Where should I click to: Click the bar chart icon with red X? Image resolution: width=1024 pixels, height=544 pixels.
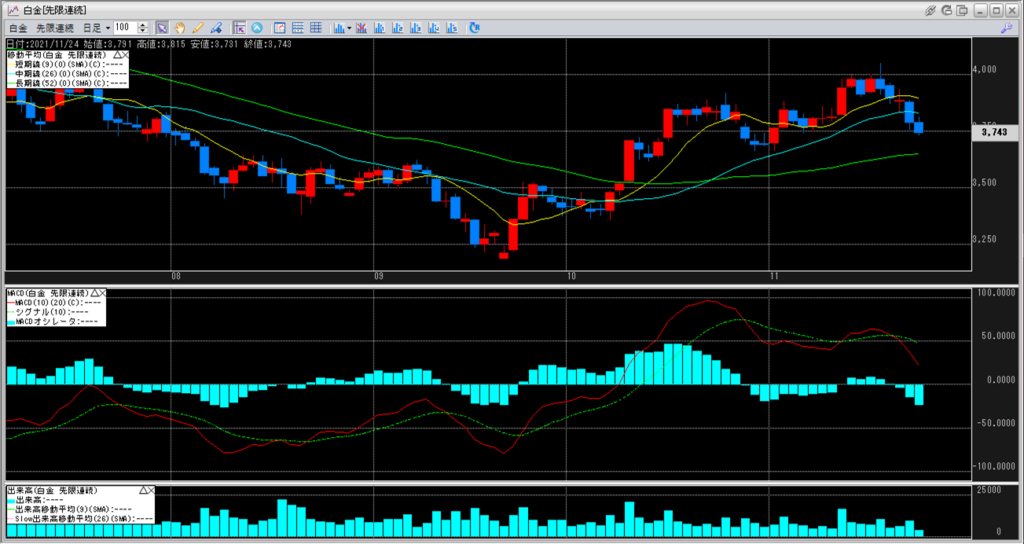coord(360,28)
